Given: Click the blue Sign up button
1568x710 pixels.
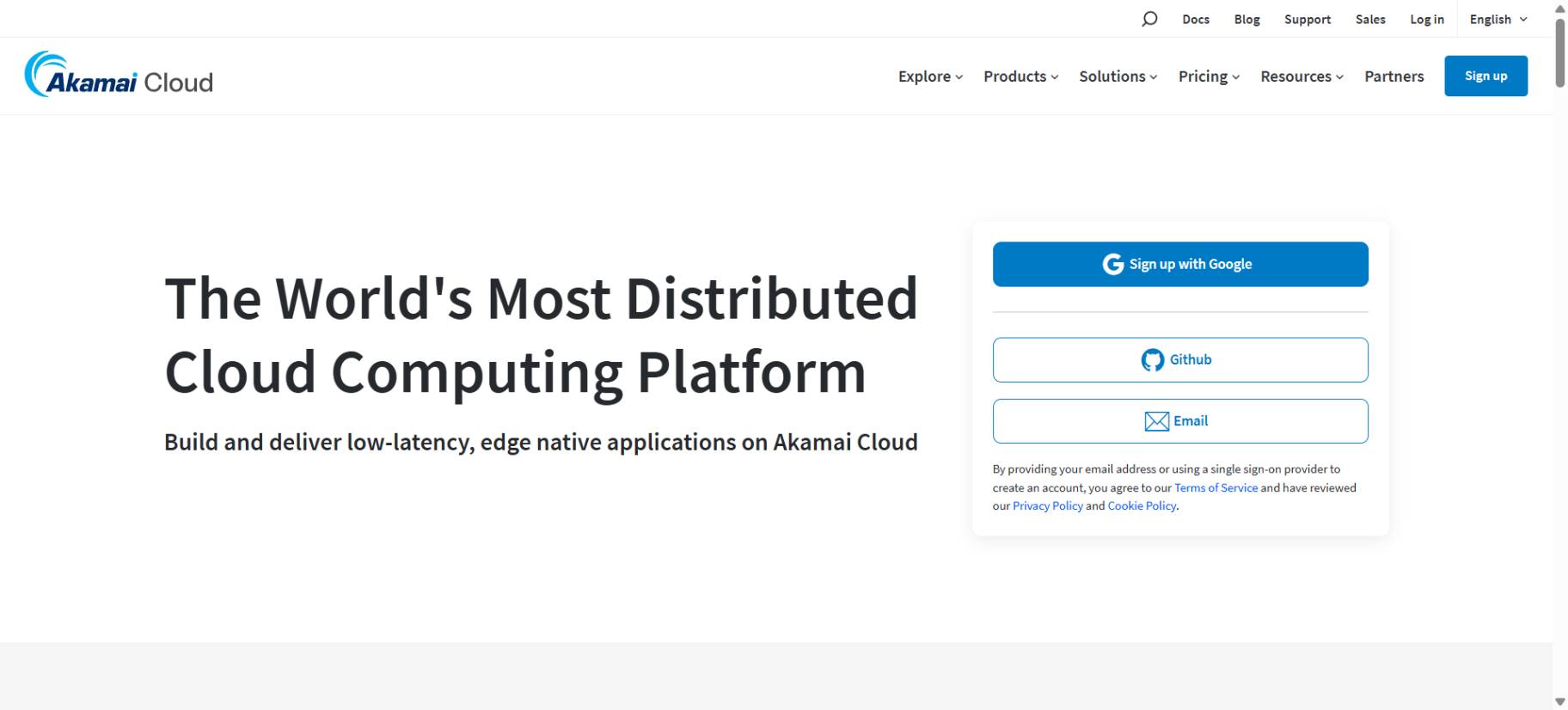Looking at the screenshot, I should [1485, 76].
